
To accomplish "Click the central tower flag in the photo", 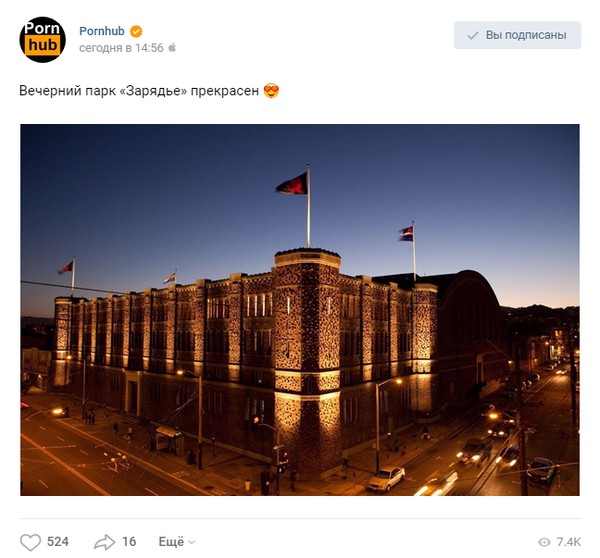I will tap(292, 185).
